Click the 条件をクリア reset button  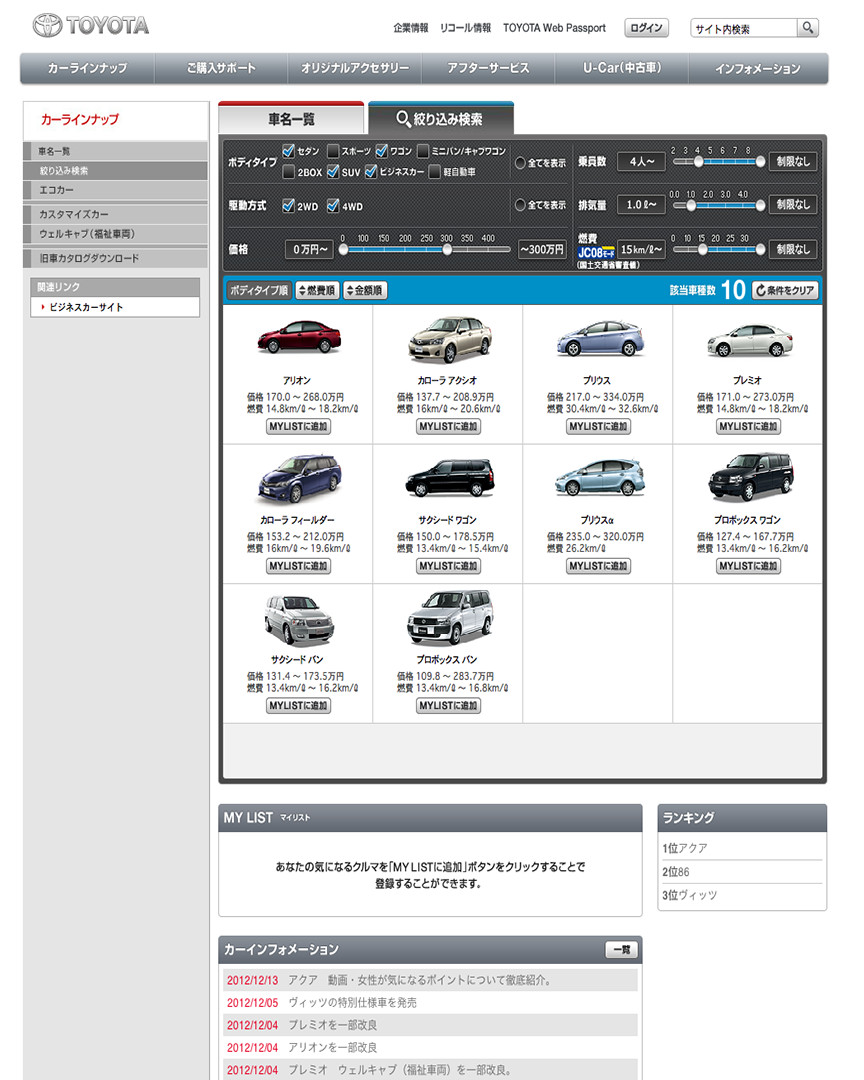click(x=785, y=291)
